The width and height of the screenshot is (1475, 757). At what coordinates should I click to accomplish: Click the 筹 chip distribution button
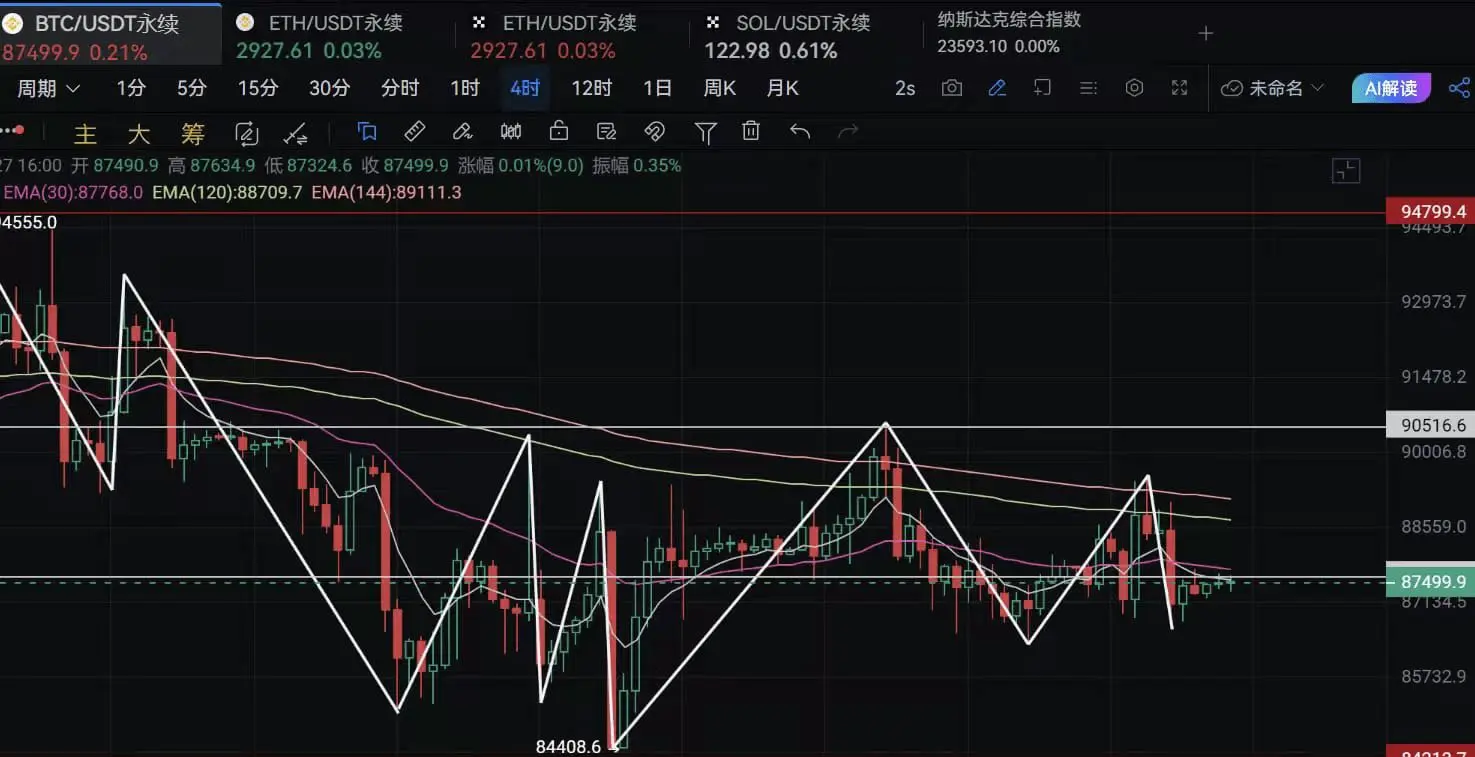pos(192,133)
